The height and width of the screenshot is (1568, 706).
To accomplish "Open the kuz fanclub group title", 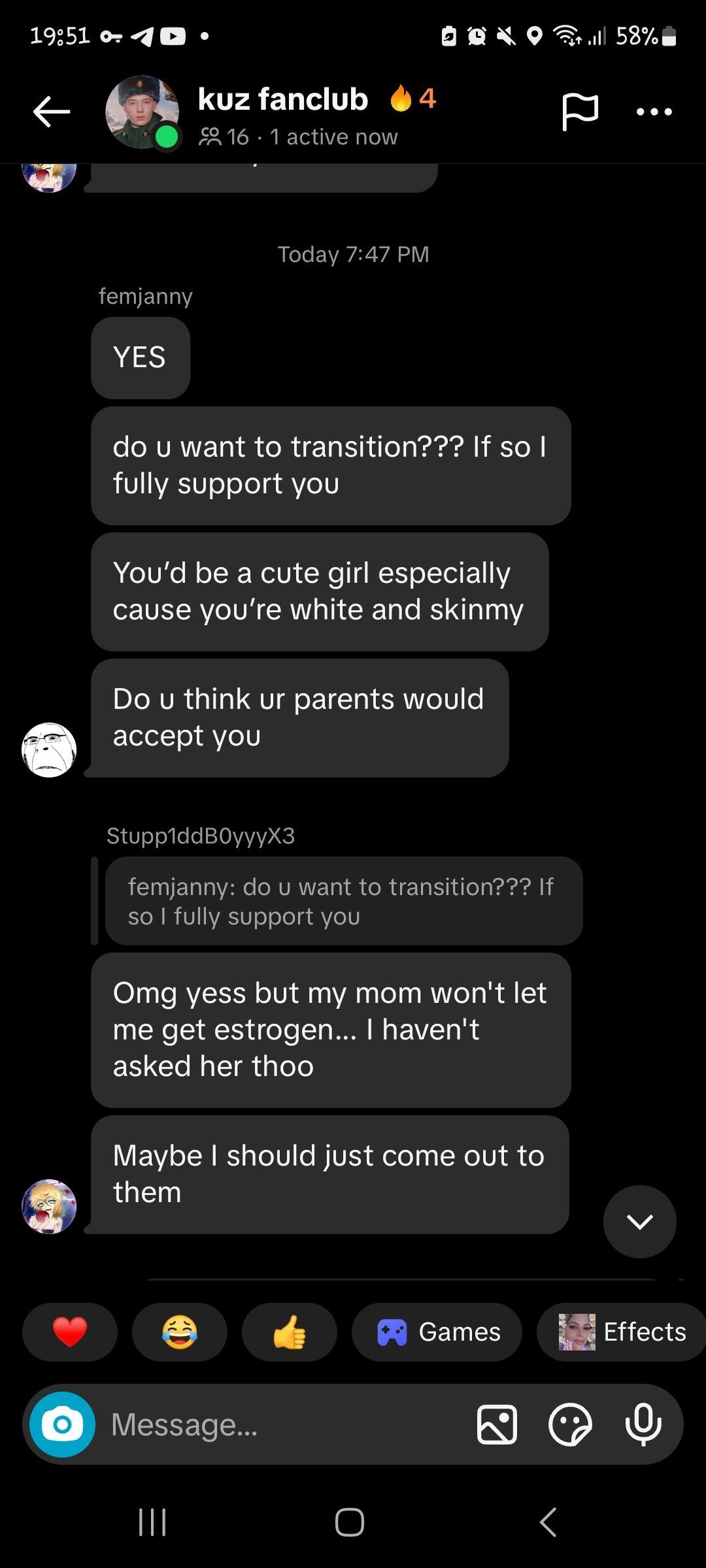I will click(x=282, y=100).
